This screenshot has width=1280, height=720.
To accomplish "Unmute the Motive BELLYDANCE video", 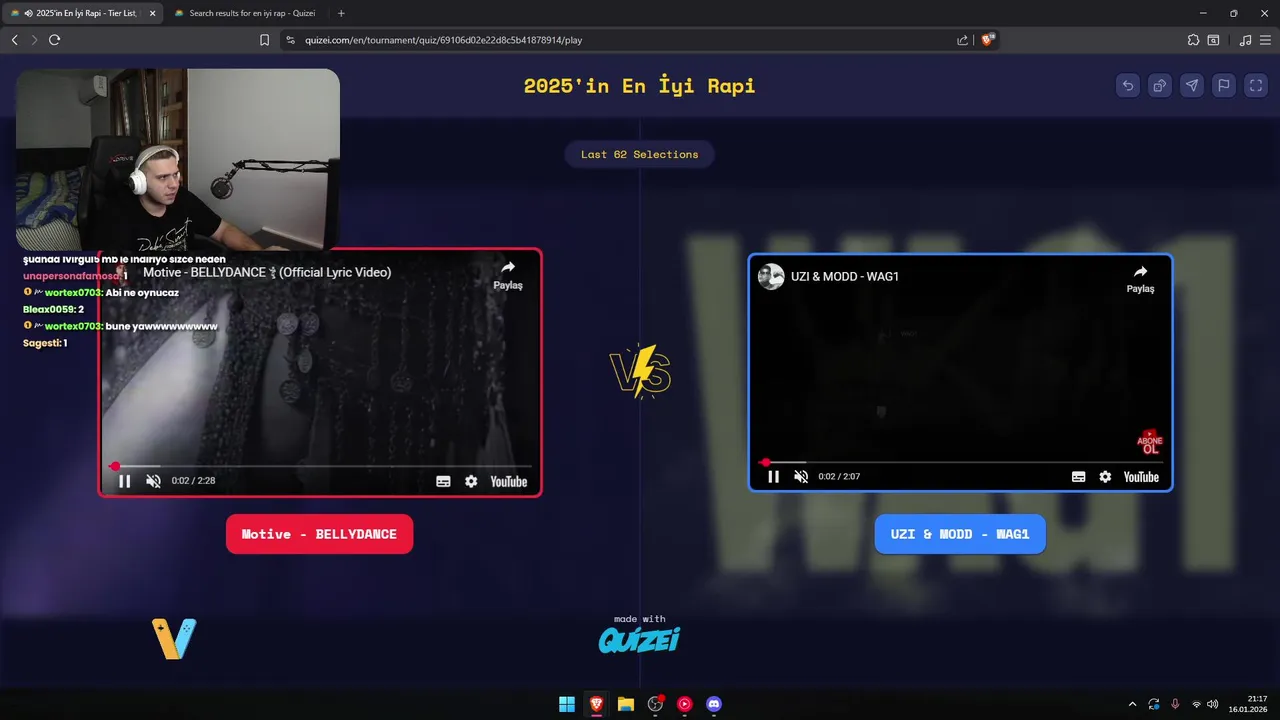I will pyautogui.click(x=153, y=481).
